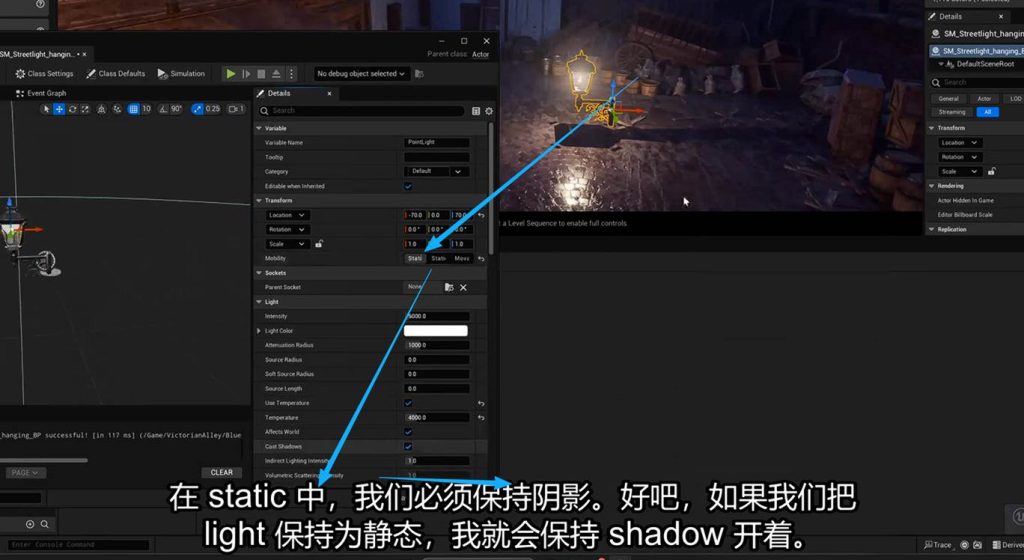The image size is (1024, 560).
Task: Toggle the Cast Shadows checkbox
Action: tap(408, 446)
